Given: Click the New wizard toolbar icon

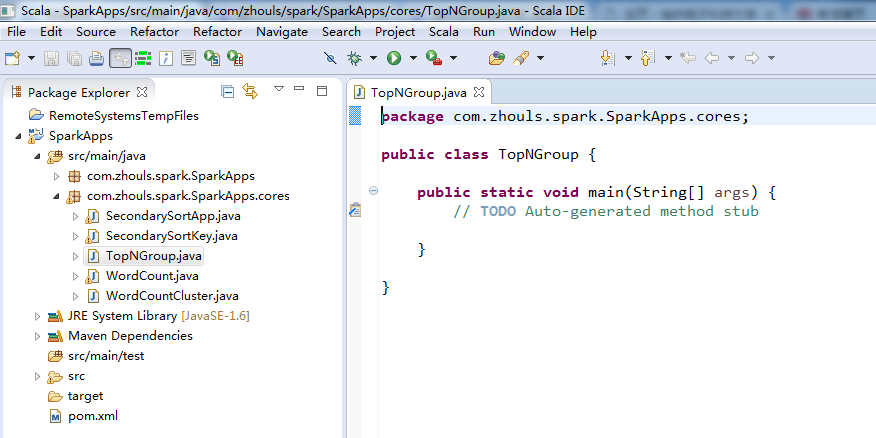Looking at the screenshot, I should [x=12, y=58].
